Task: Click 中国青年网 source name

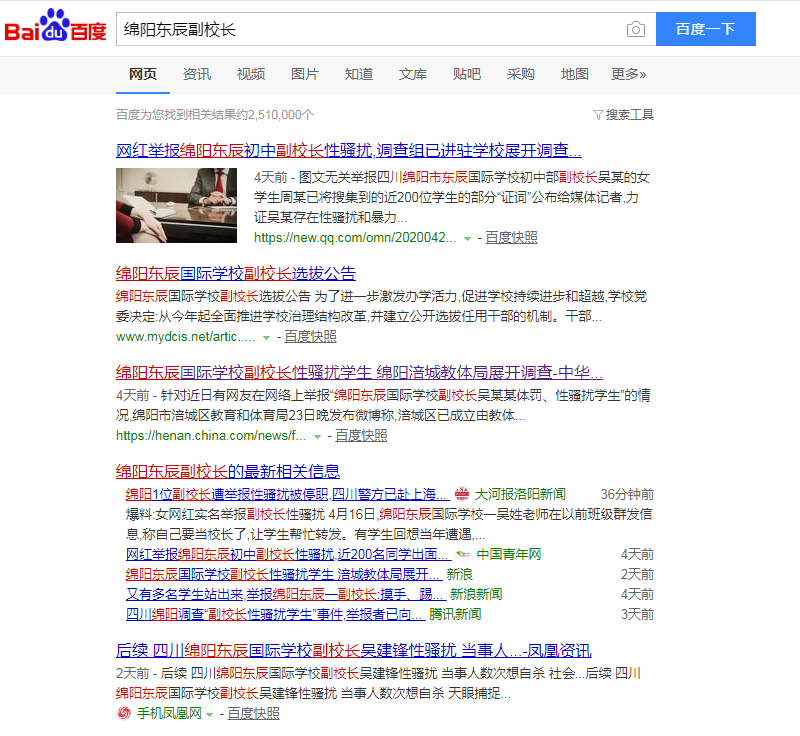Action: 509,554
